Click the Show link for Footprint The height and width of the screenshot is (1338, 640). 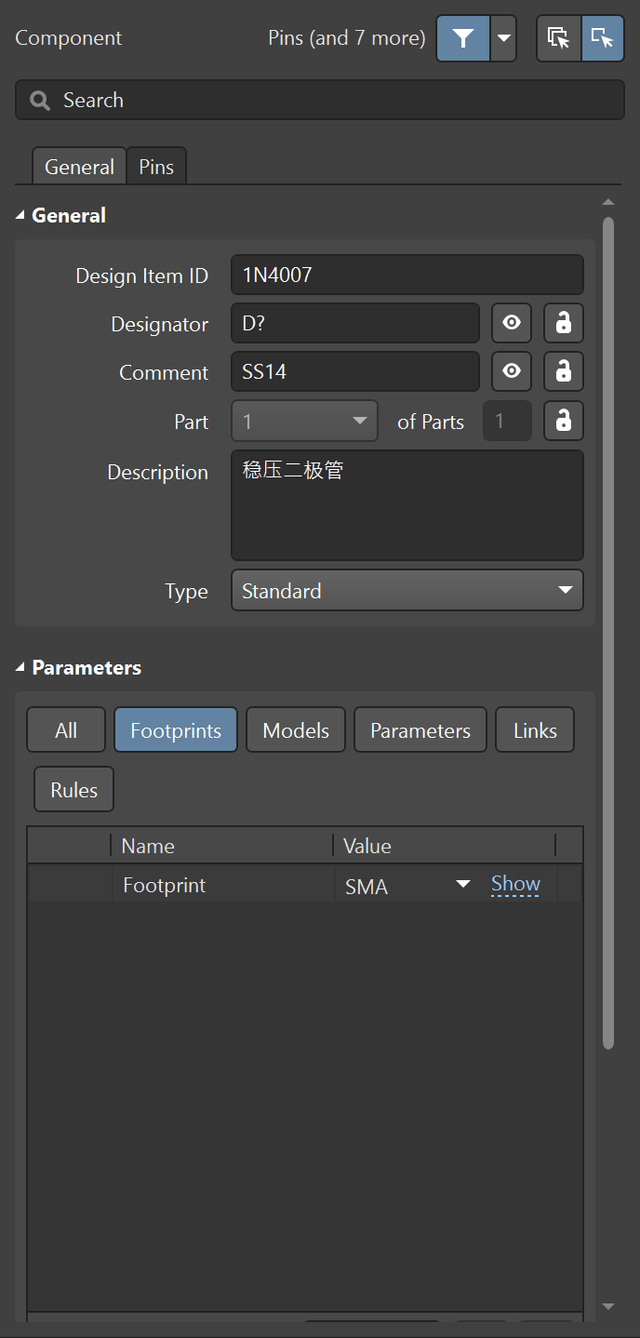[515, 884]
